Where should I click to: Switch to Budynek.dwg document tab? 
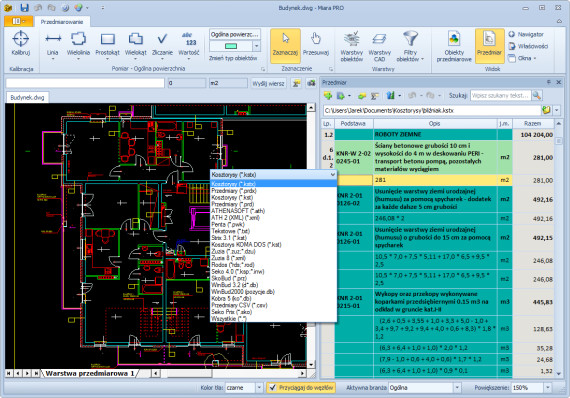click(x=27, y=97)
